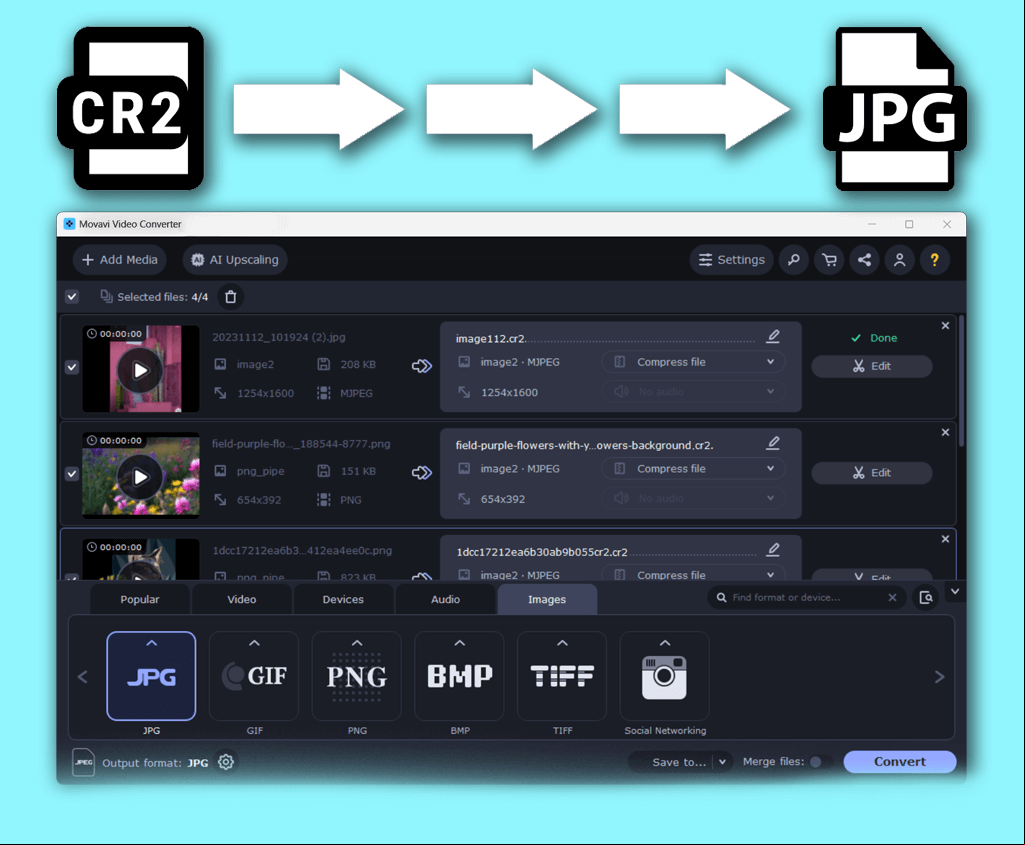Start conversion with Convert button

point(900,762)
